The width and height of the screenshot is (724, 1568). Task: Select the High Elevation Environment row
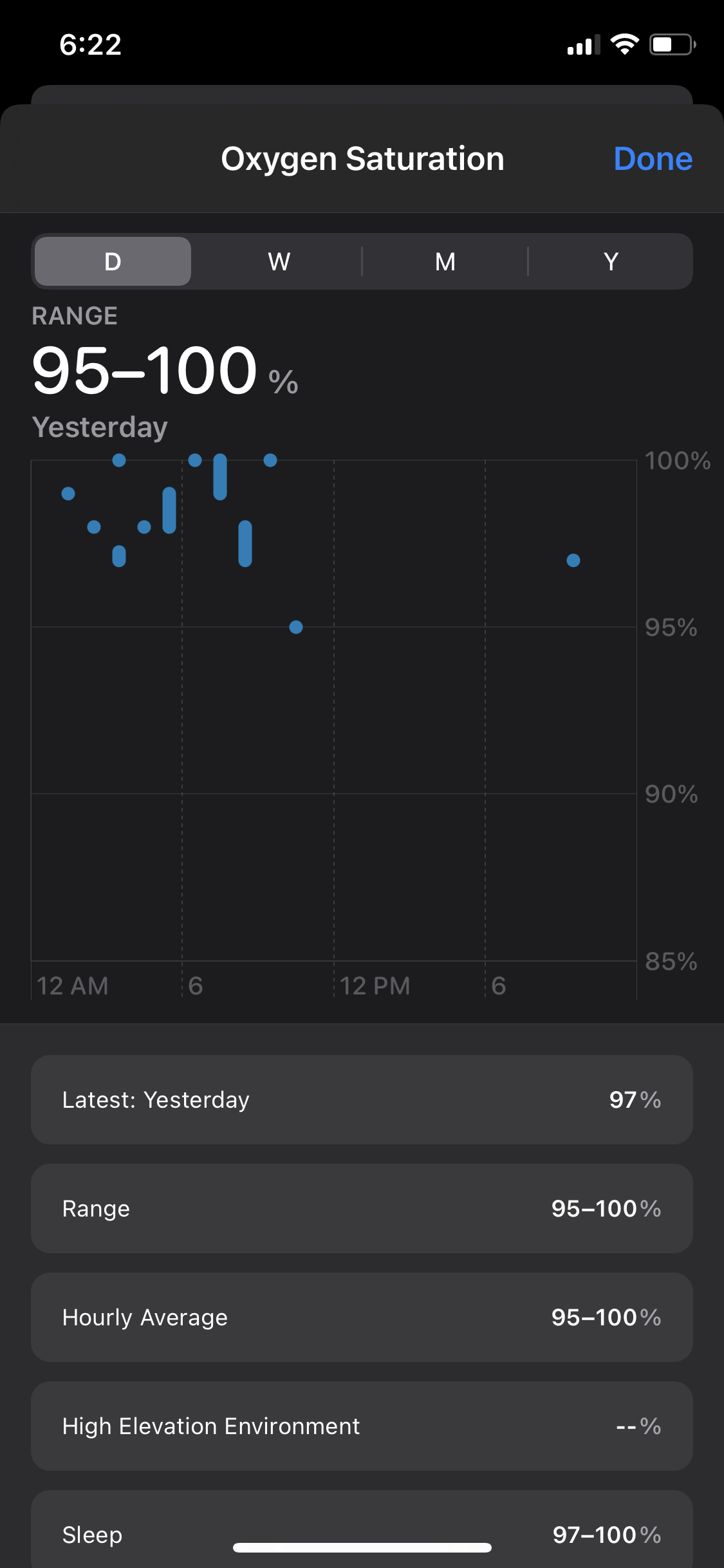coord(362,1426)
